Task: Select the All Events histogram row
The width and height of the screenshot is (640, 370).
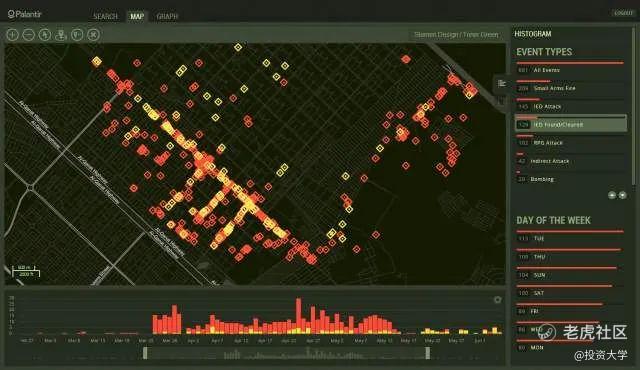Action: [571, 70]
